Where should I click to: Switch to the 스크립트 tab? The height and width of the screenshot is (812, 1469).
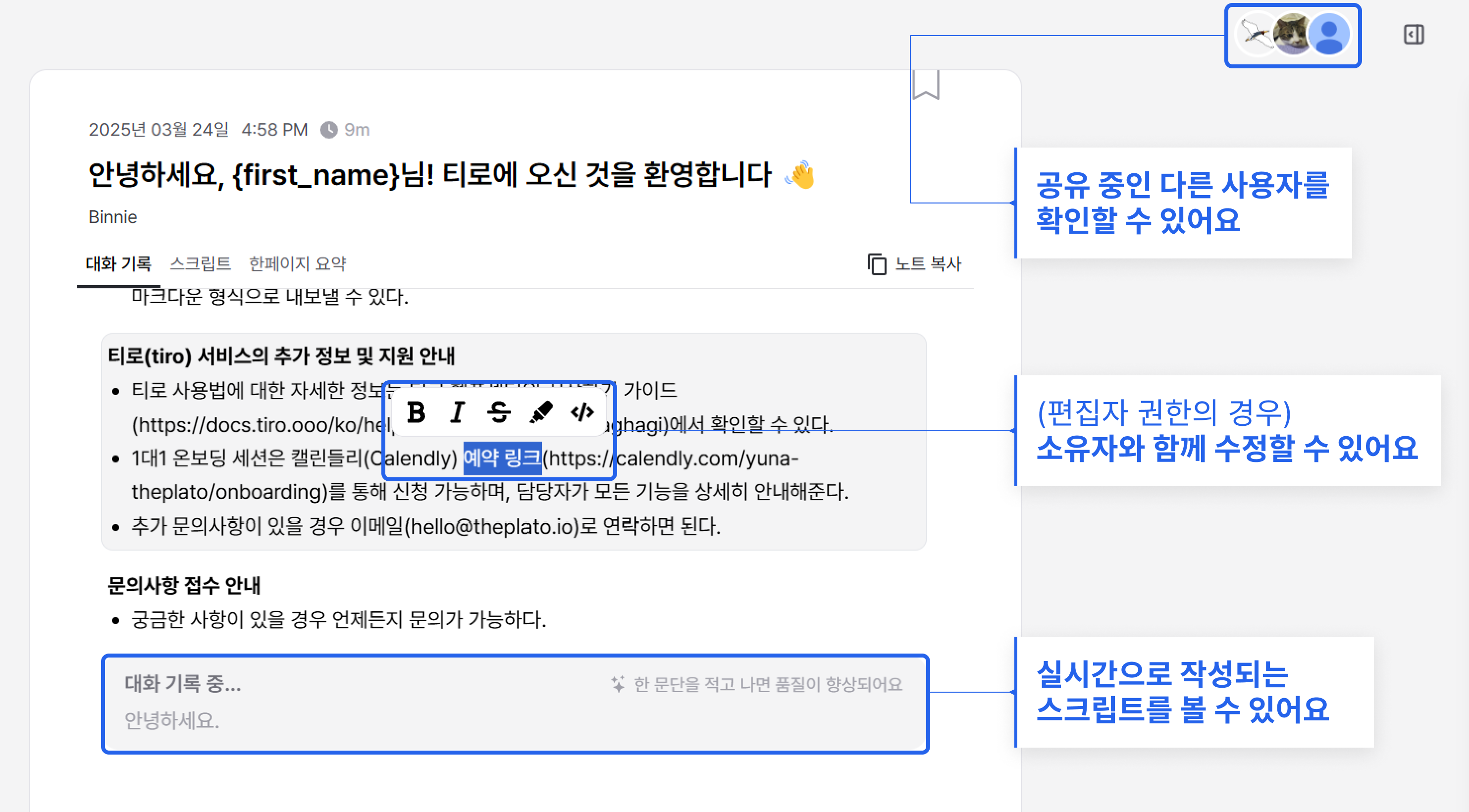pos(200,264)
